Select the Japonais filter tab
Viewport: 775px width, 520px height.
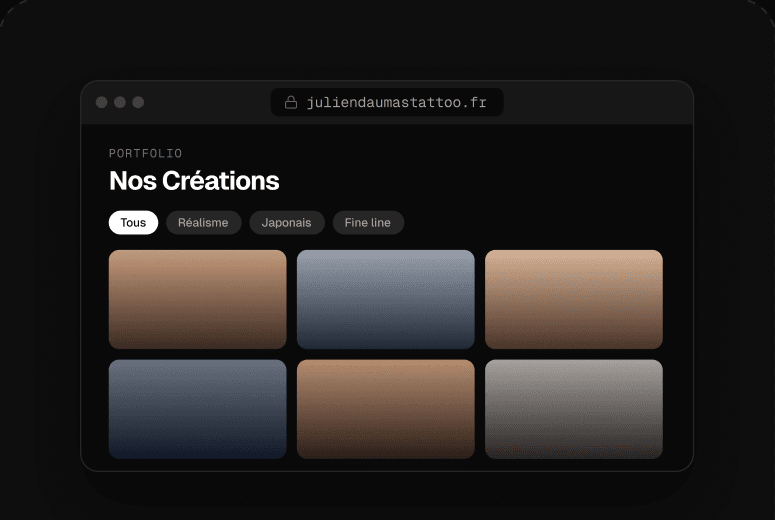(x=287, y=222)
